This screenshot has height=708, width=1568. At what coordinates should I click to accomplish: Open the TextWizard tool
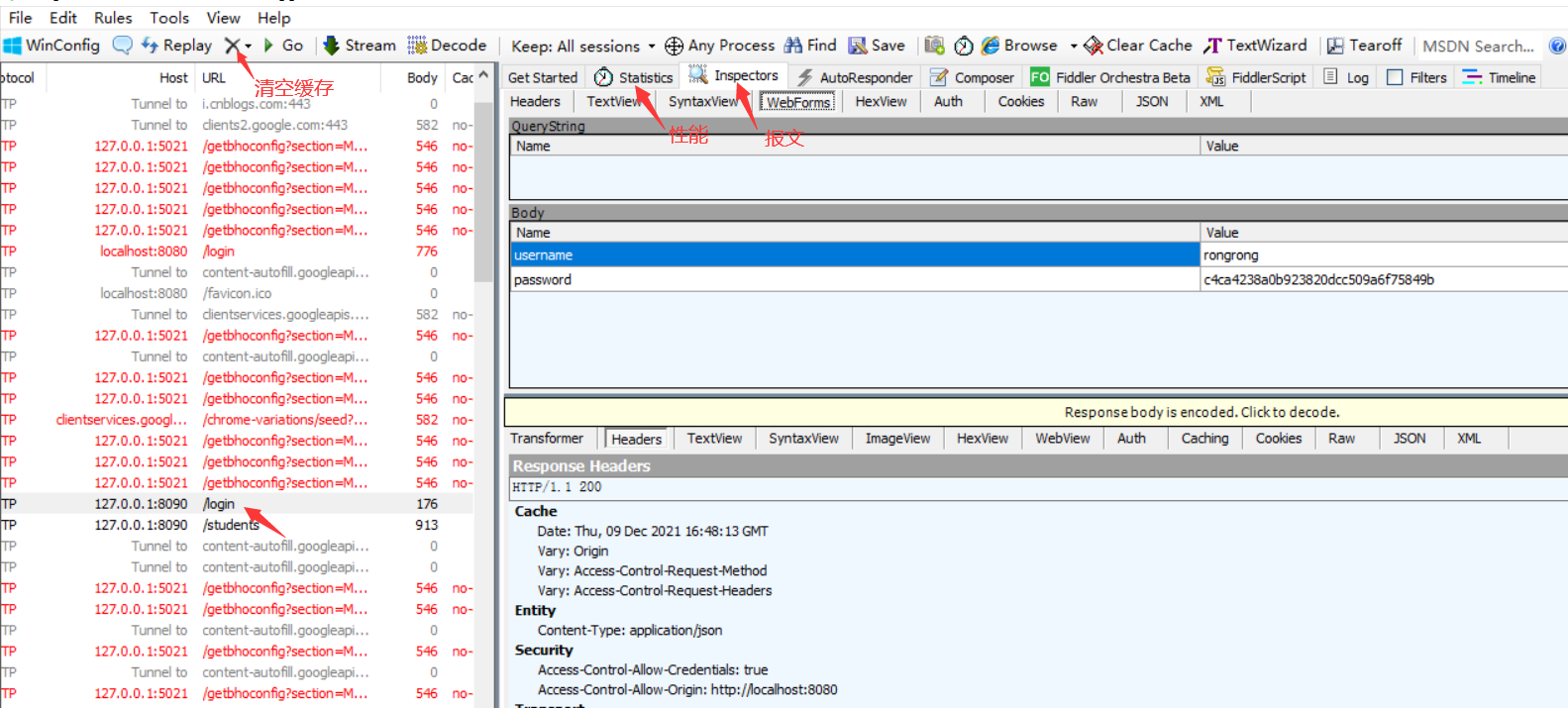[1255, 46]
